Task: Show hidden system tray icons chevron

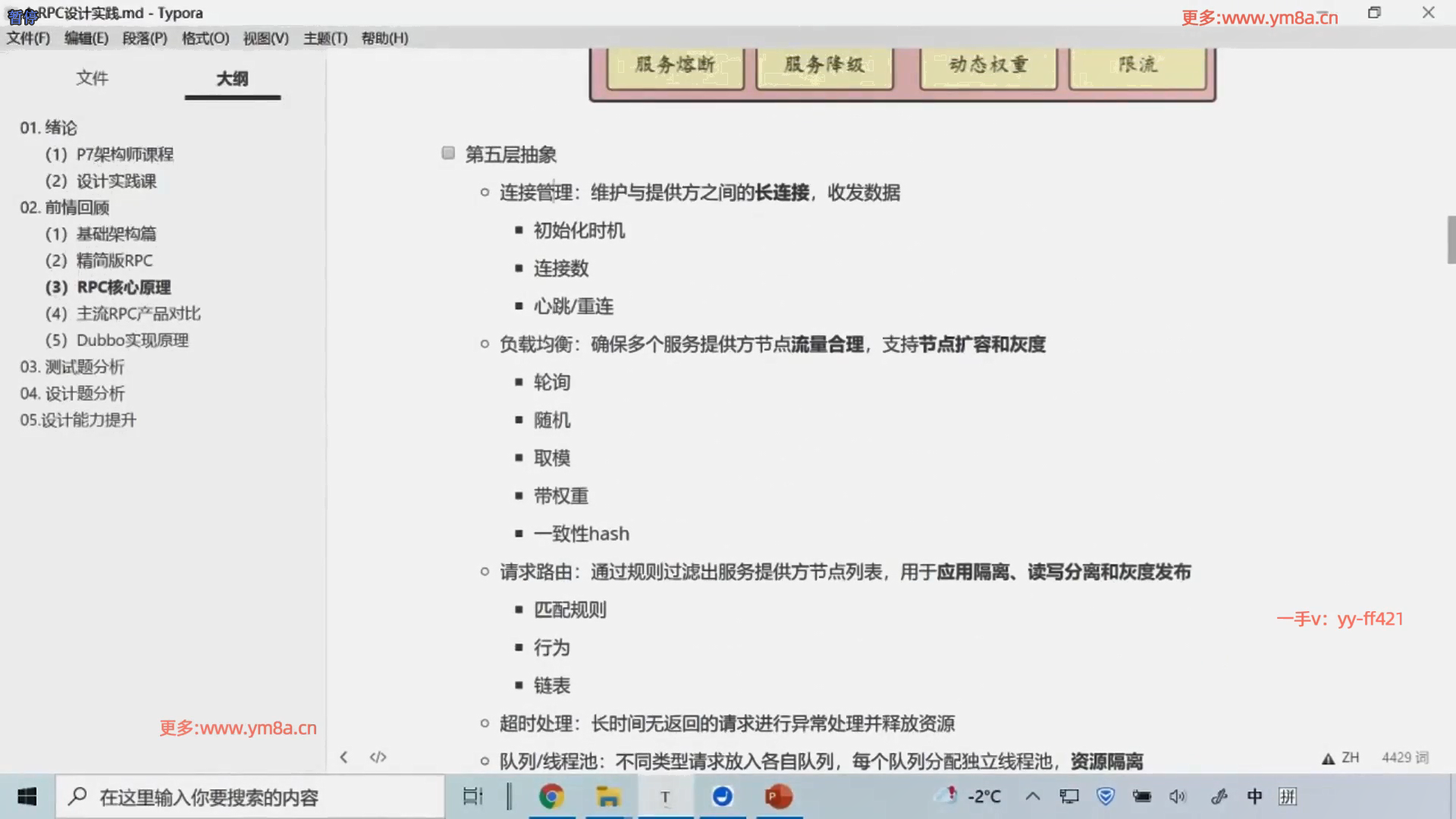Action: [x=1032, y=796]
